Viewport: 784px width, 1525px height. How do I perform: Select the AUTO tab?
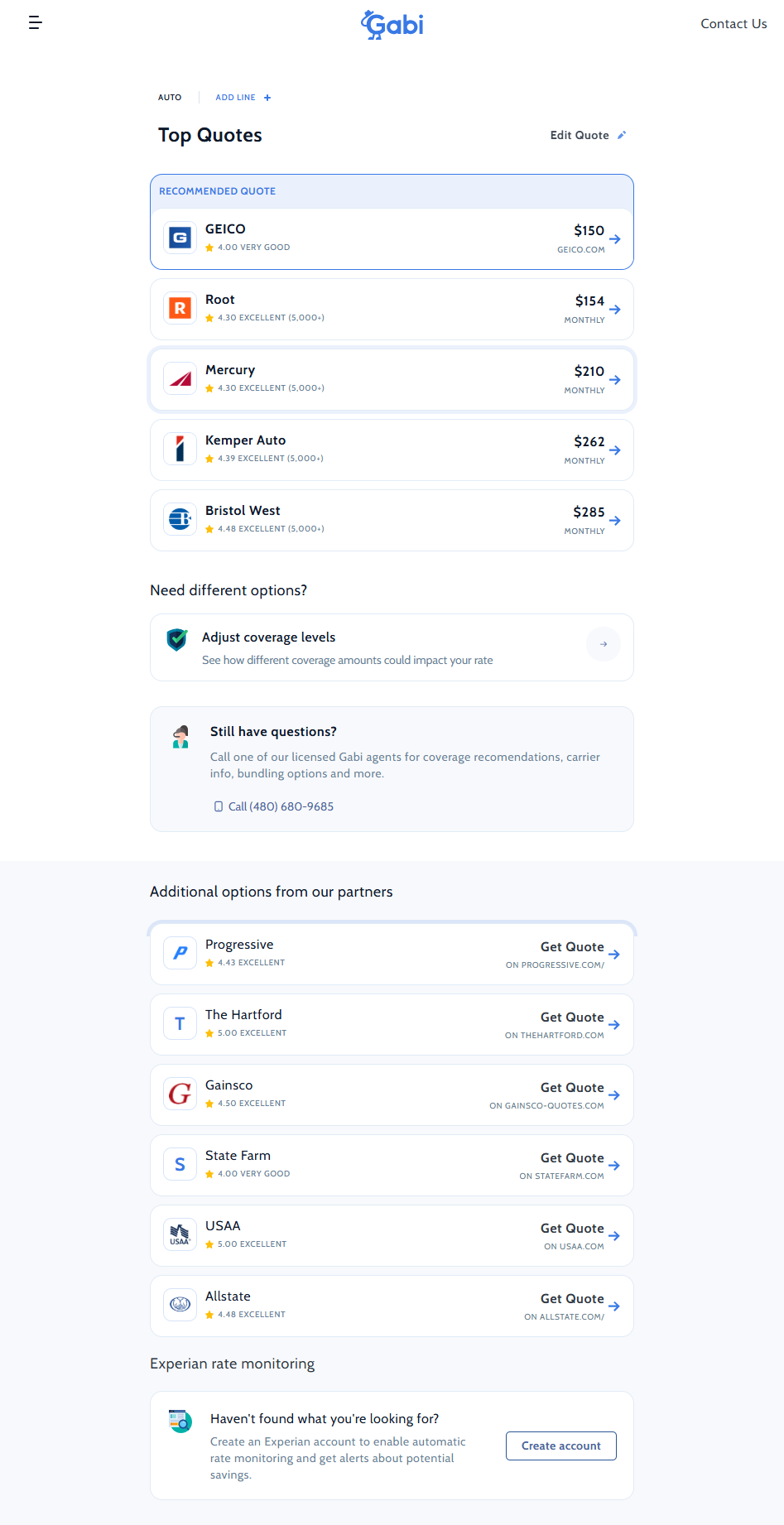coord(170,98)
